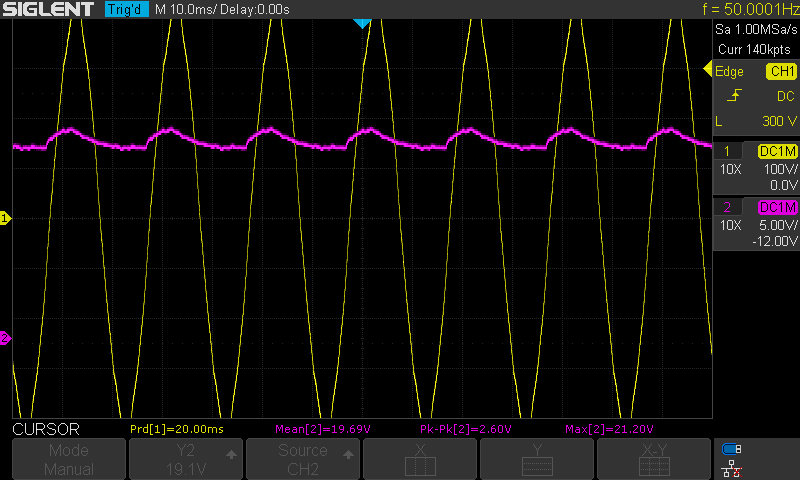Click channel 2 DC1M coupling badge
800x480 pixels.
click(778, 207)
